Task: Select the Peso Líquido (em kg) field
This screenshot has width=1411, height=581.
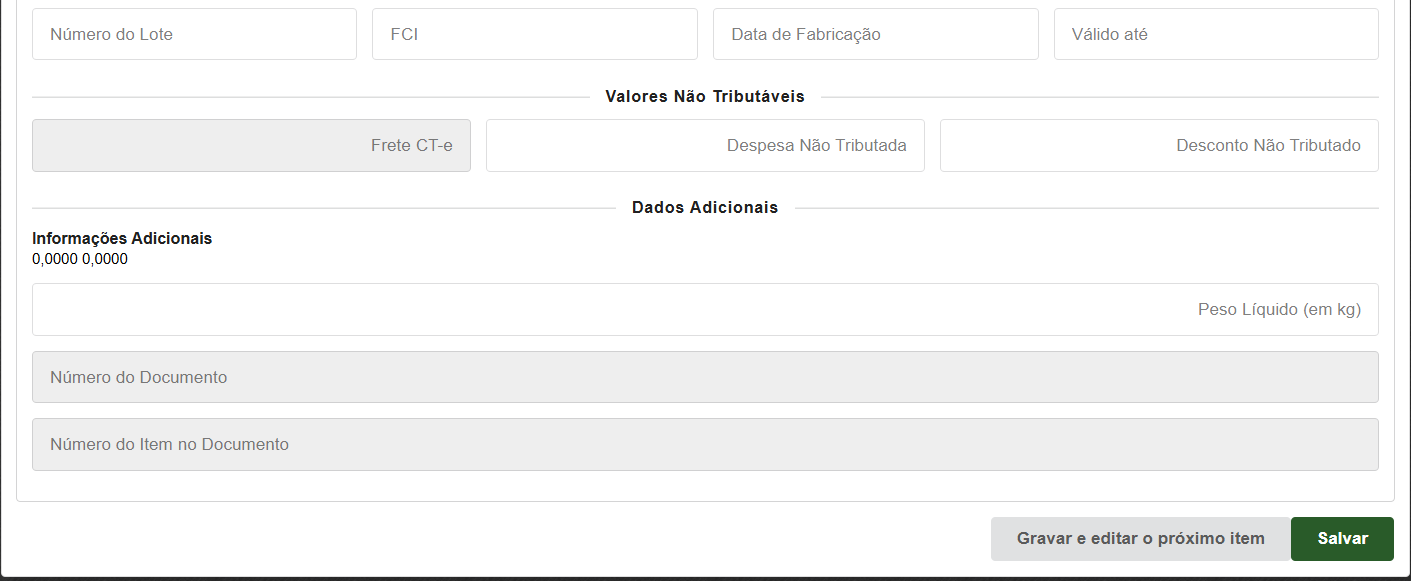Action: 705,310
